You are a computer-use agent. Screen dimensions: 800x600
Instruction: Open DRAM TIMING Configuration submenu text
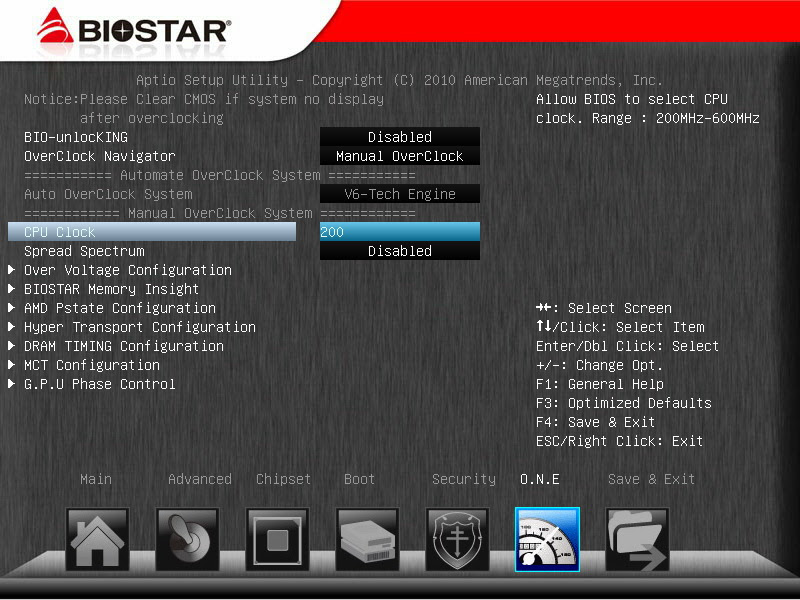[x=123, y=346]
